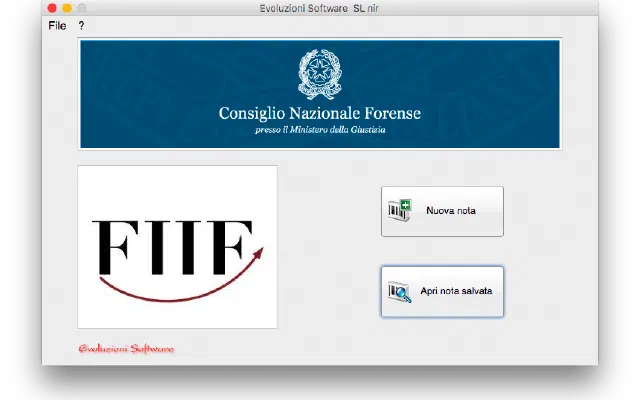This screenshot has width=640, height=400.
Task: Click the barcode magnifier icon on Apri nota salvata
Action: (x=400, y=292)
